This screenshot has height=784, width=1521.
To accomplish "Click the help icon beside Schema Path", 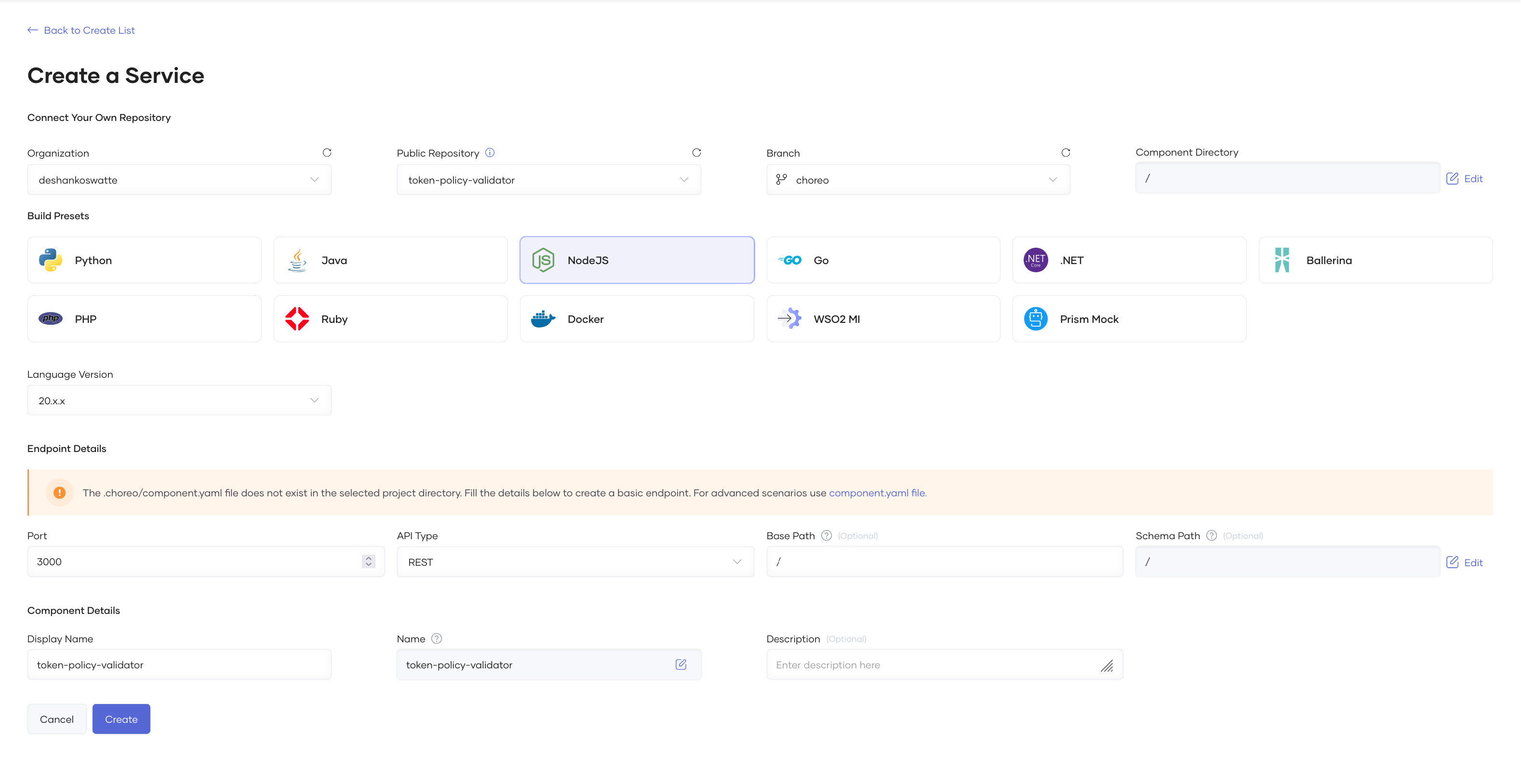I will [1211, 535].
